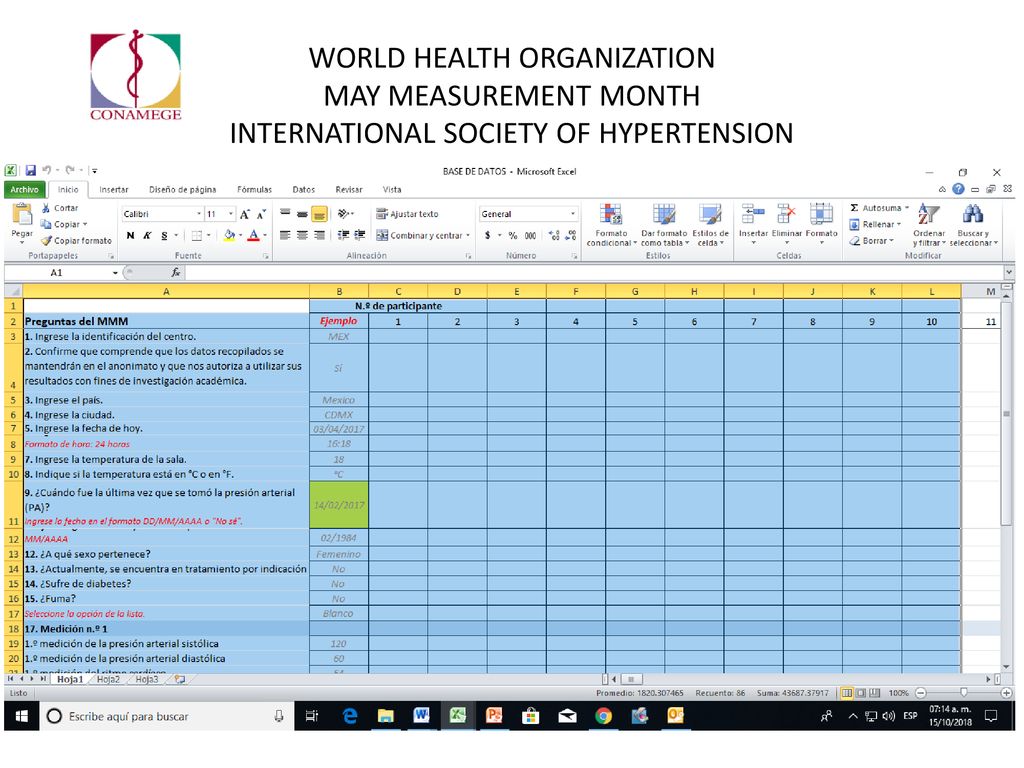Click Ordenar y filtrar icon
This screenshot has width=1024, height=768.
coord(928,214)
